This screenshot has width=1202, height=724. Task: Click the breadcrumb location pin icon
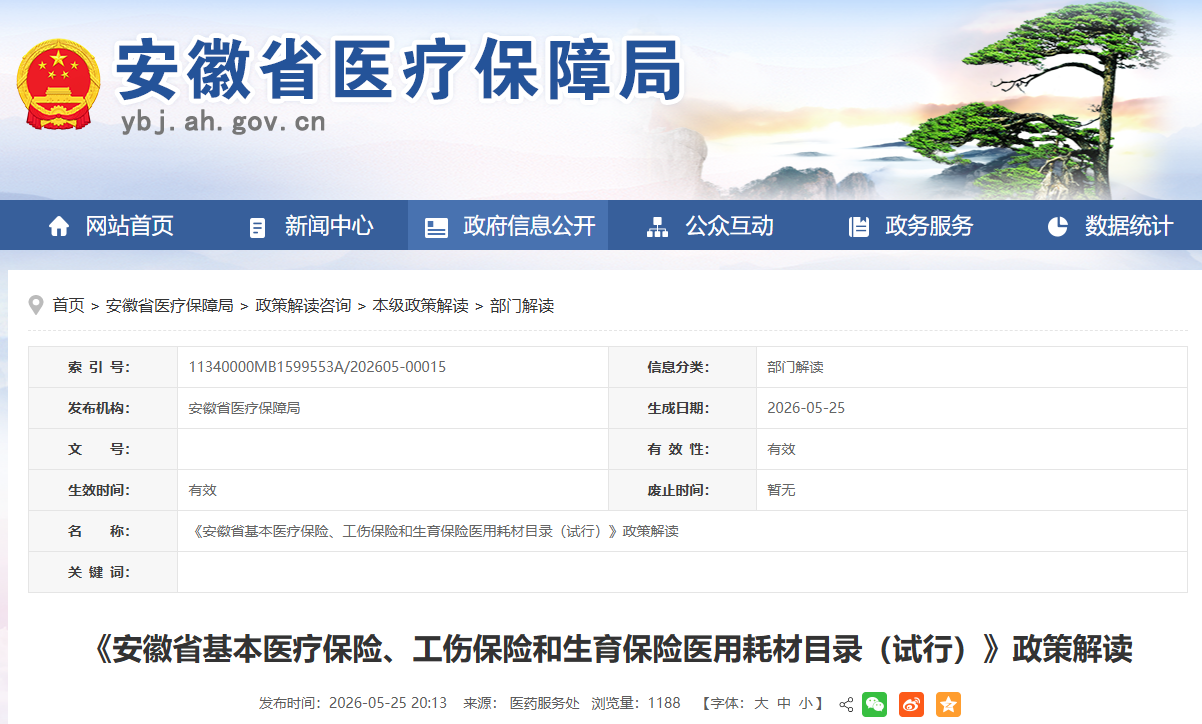click(36, 305)
